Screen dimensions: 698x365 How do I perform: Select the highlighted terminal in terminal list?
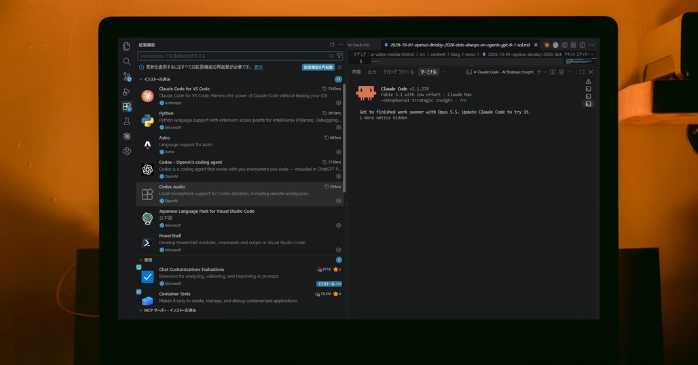click(588, 104)
